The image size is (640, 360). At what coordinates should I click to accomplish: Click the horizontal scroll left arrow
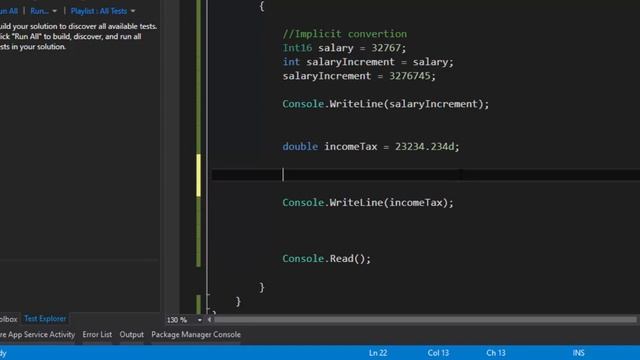[209, 320]
